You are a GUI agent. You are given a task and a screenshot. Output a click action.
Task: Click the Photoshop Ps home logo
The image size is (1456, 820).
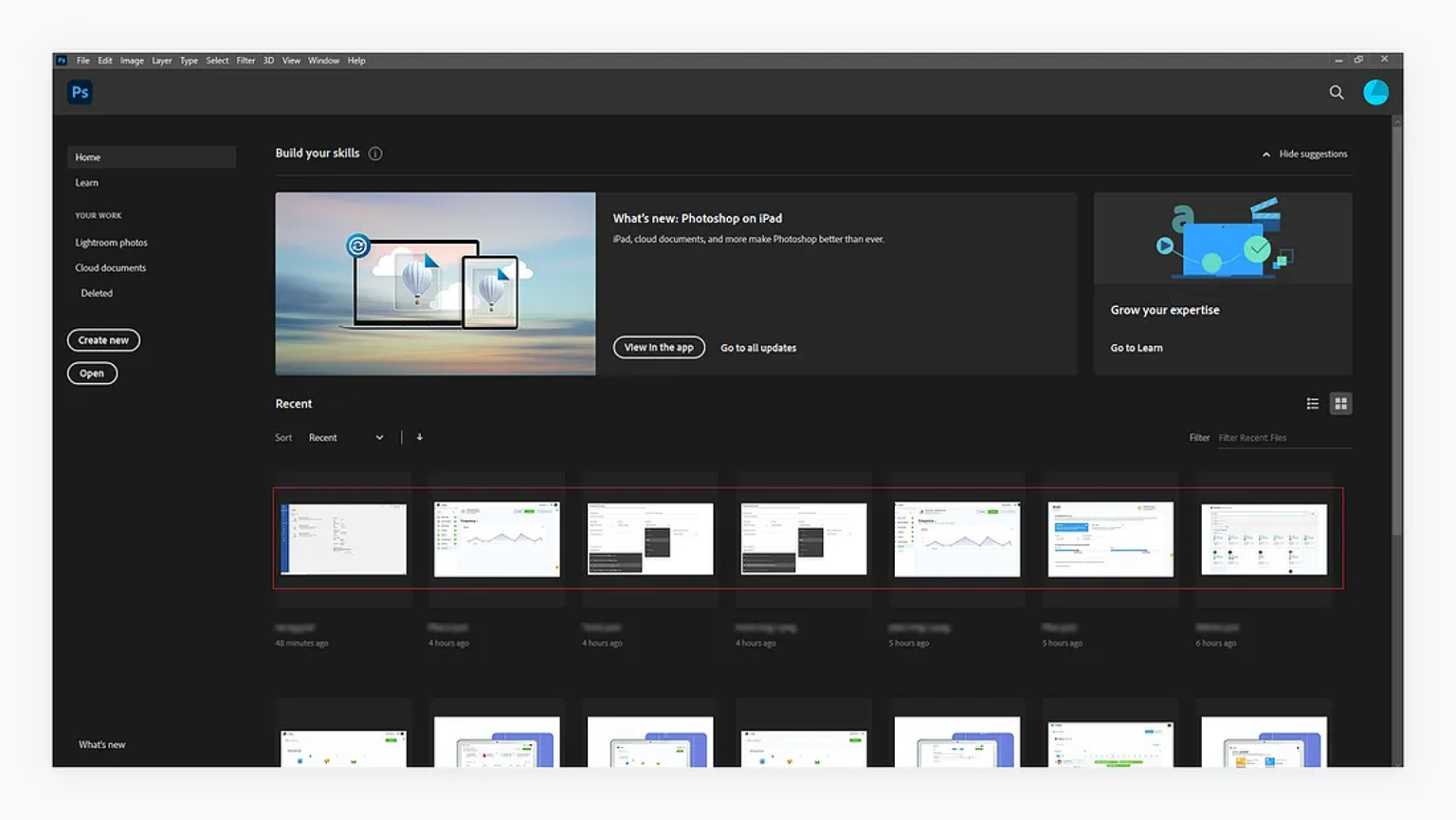tap(81, 92)
